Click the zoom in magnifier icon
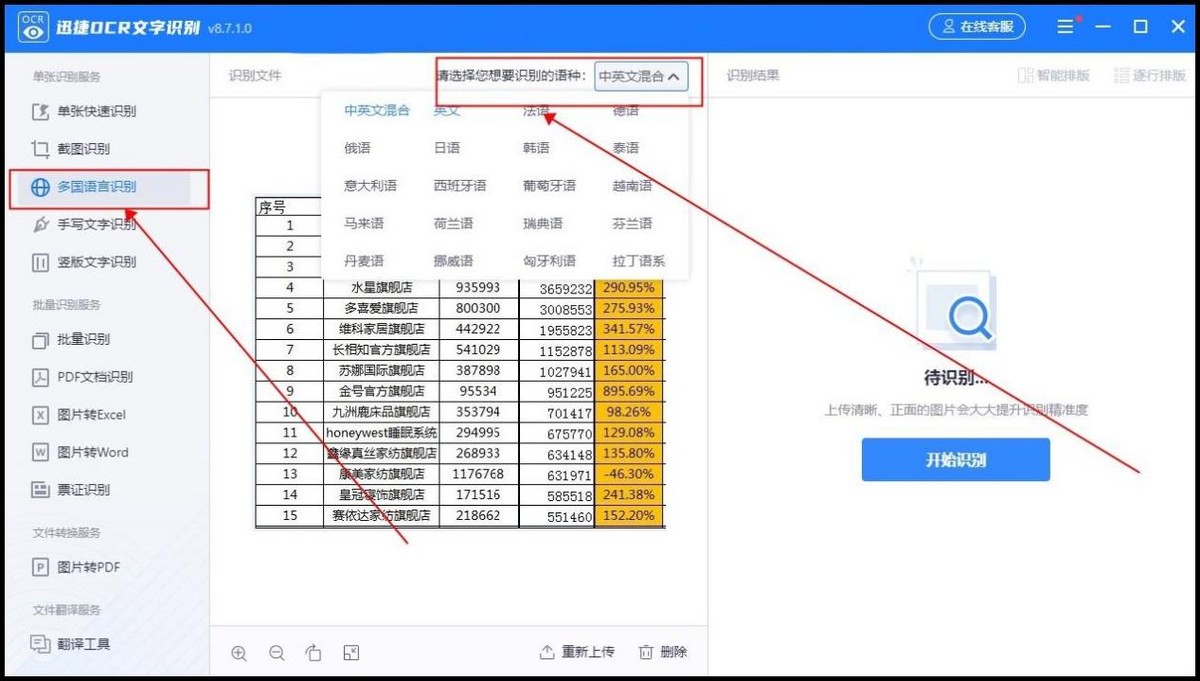The image size is (1200, 681). [x=239, y=652]
